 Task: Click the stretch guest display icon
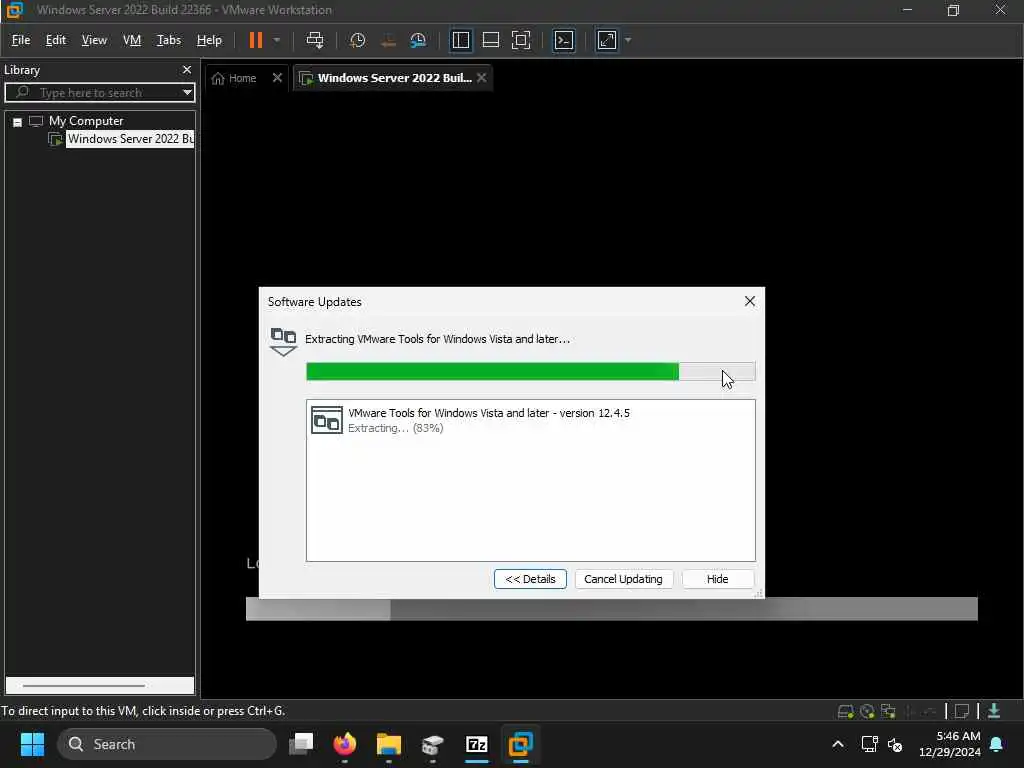click(x=607, y=40)
